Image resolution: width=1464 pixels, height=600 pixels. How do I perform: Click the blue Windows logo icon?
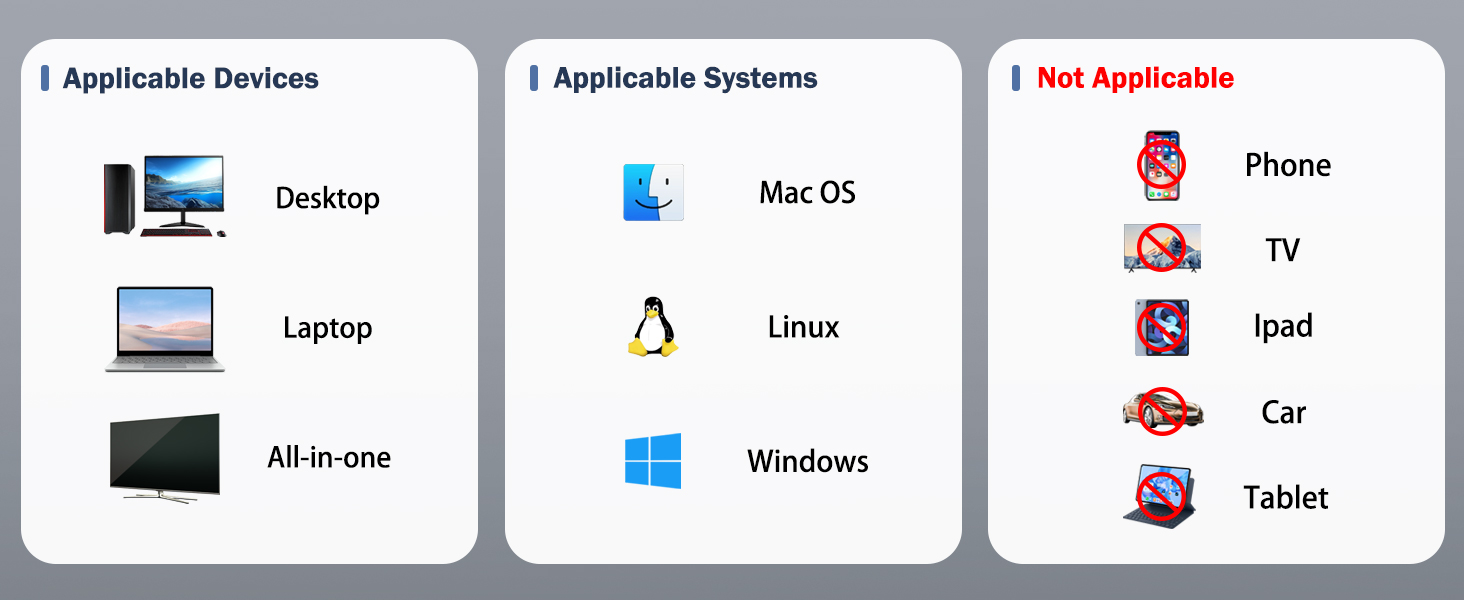pyautogui.click(x=653, y=461)
